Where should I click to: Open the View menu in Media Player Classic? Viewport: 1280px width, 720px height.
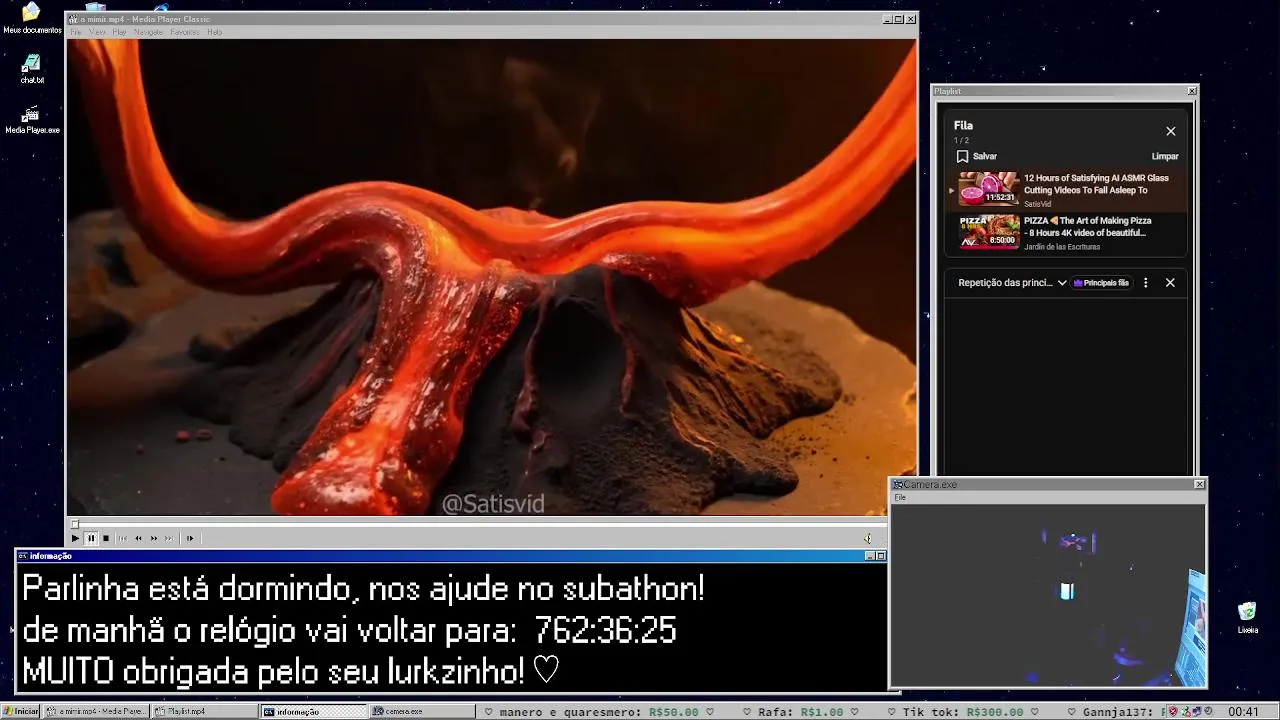point(97,32)
